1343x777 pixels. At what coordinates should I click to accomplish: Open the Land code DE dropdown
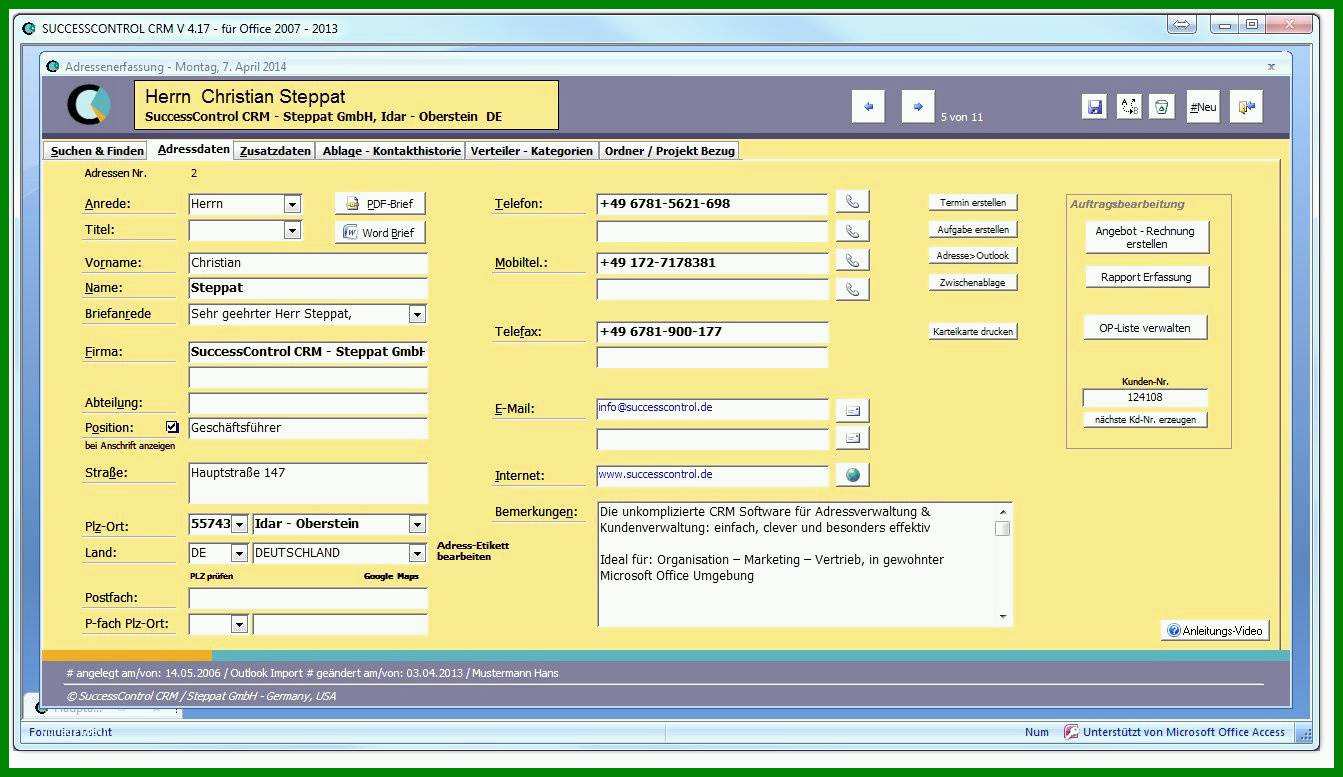pyautogui.click(x=240, y=553)
